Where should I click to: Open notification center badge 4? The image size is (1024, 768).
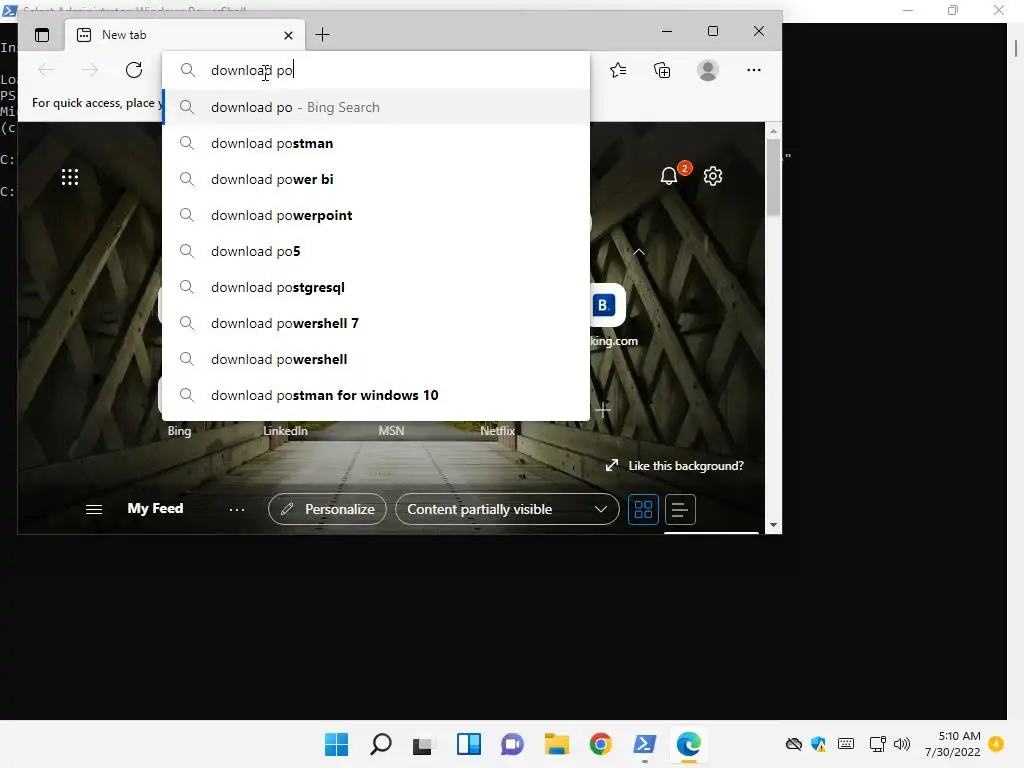[x=996, y=744]
